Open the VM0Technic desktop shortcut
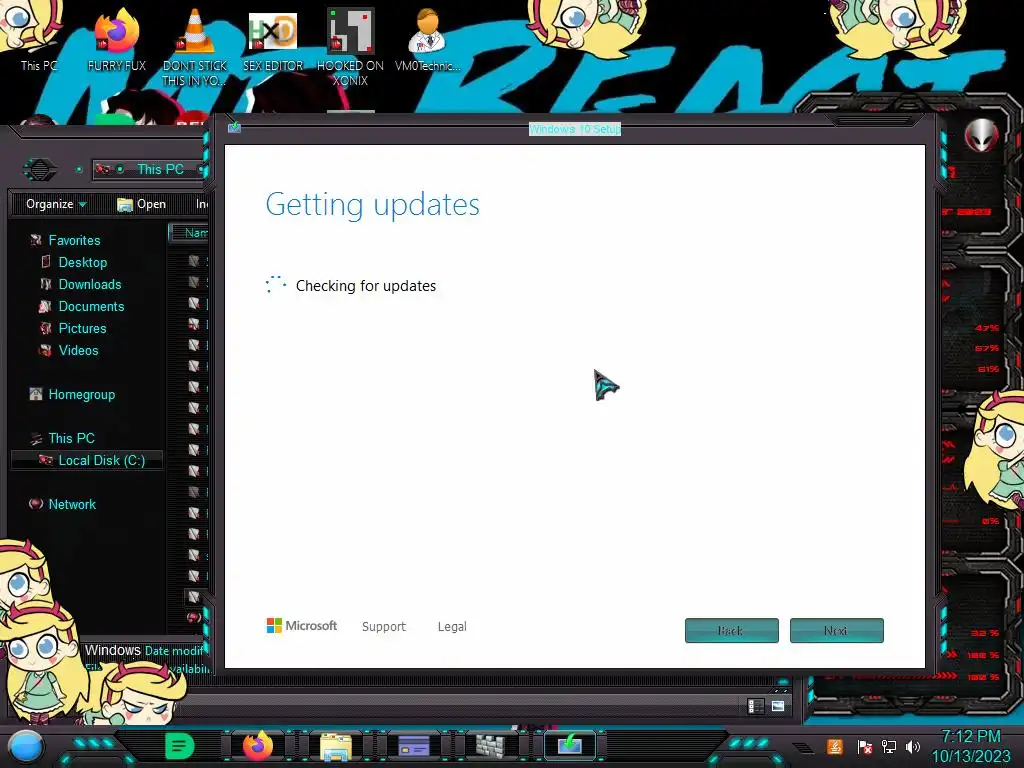Screen dimensions: 1024x768 coord(427,39)
